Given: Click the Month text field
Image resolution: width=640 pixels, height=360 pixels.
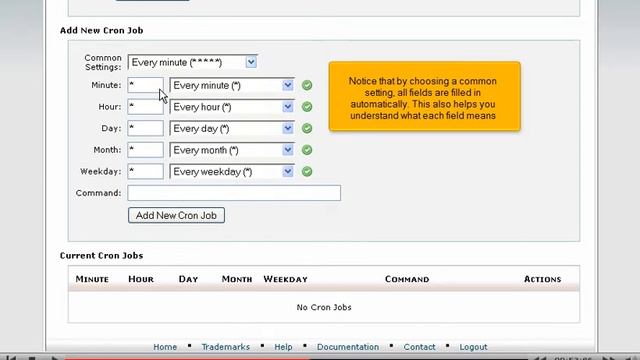Looking at the screenshot, I should point(145,150).
